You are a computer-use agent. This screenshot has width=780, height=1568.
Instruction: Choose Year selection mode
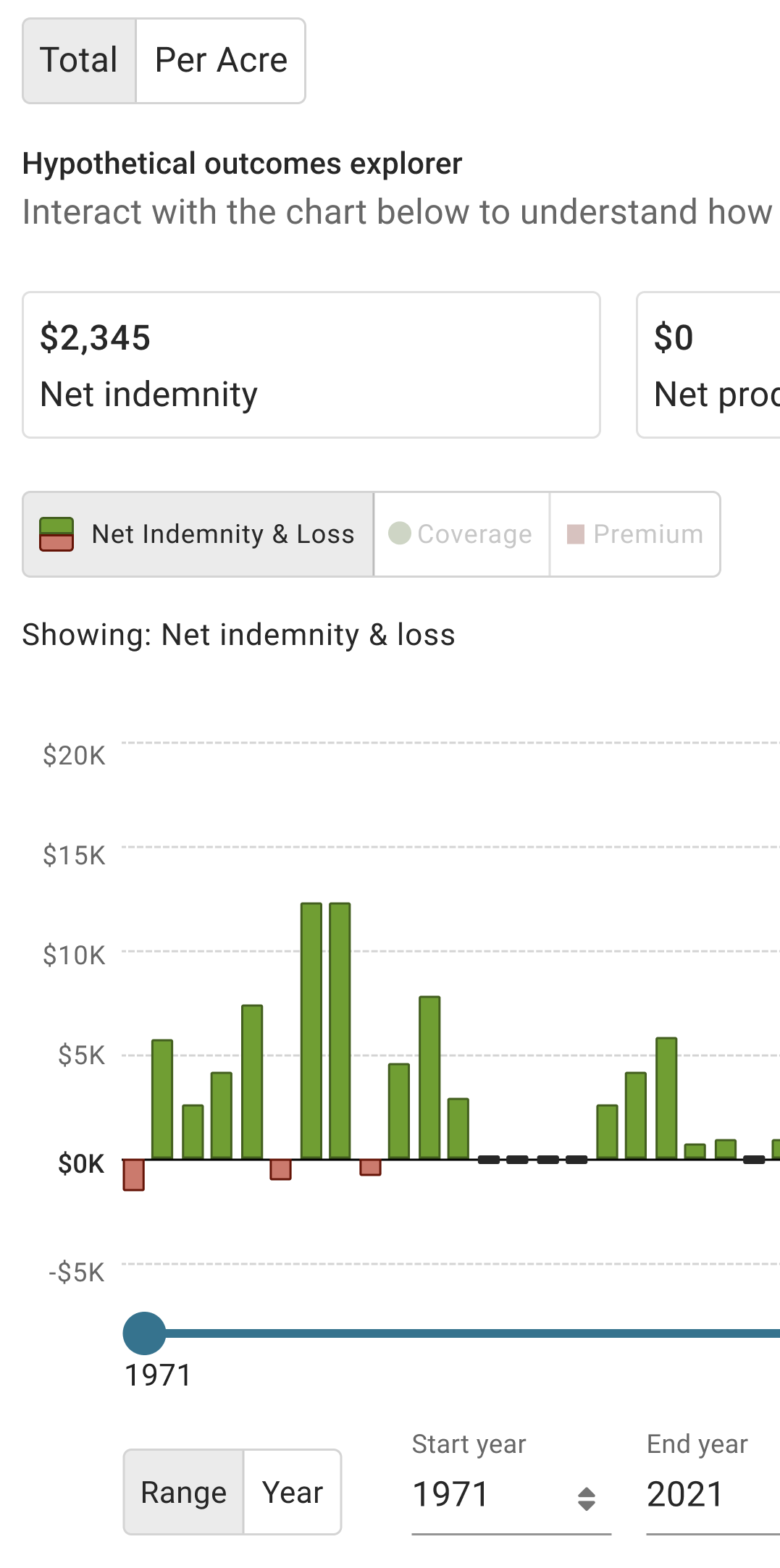[293, 1492]
